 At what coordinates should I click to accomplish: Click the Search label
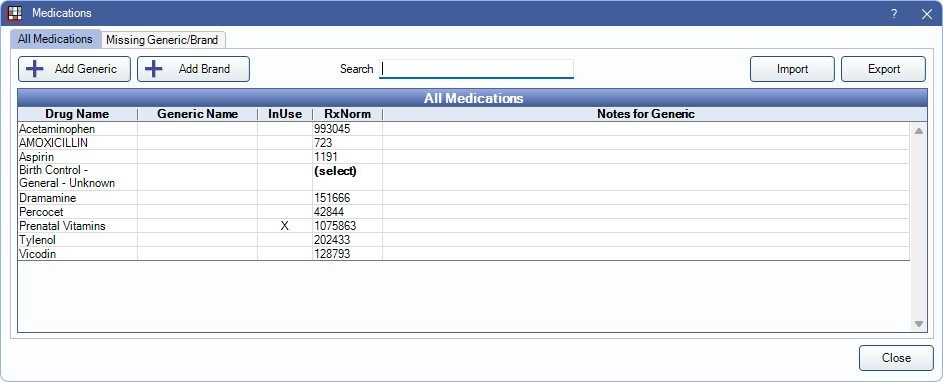pyautogui.click(x=357, y=69)
